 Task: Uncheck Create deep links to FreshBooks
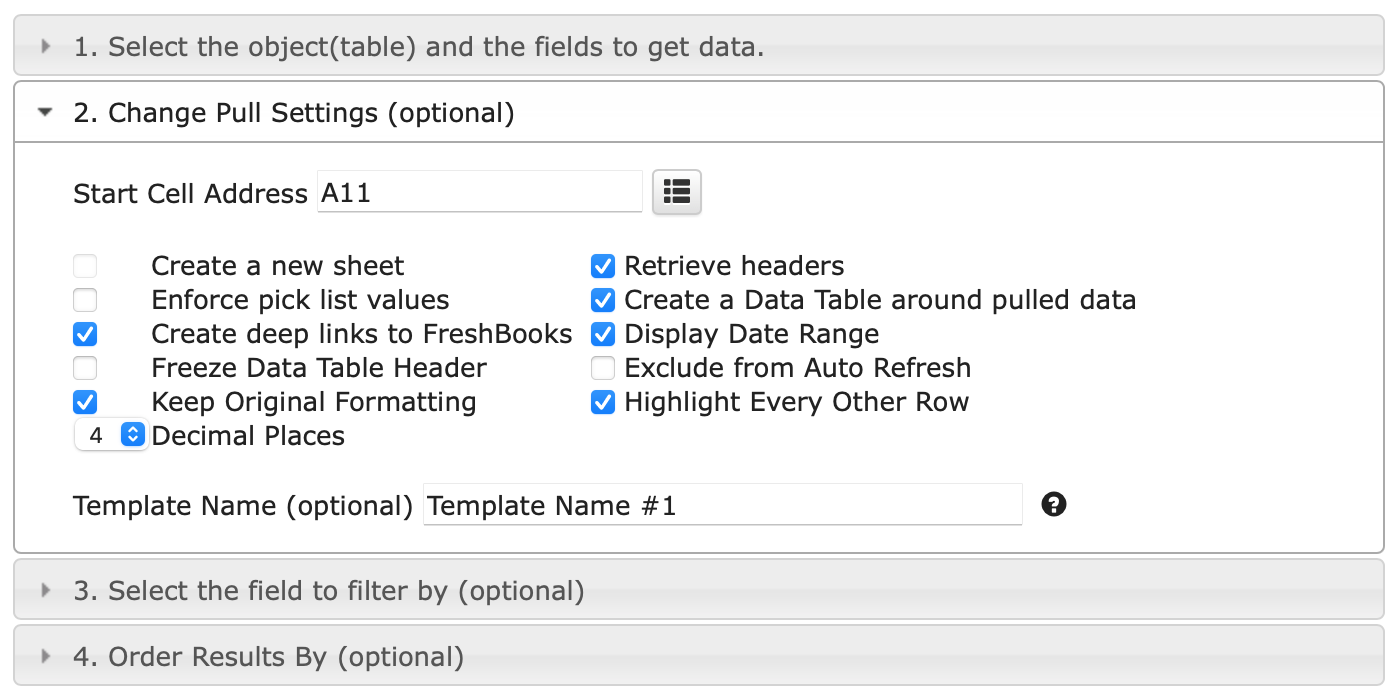pyautogui.click(x=85, y=334)
